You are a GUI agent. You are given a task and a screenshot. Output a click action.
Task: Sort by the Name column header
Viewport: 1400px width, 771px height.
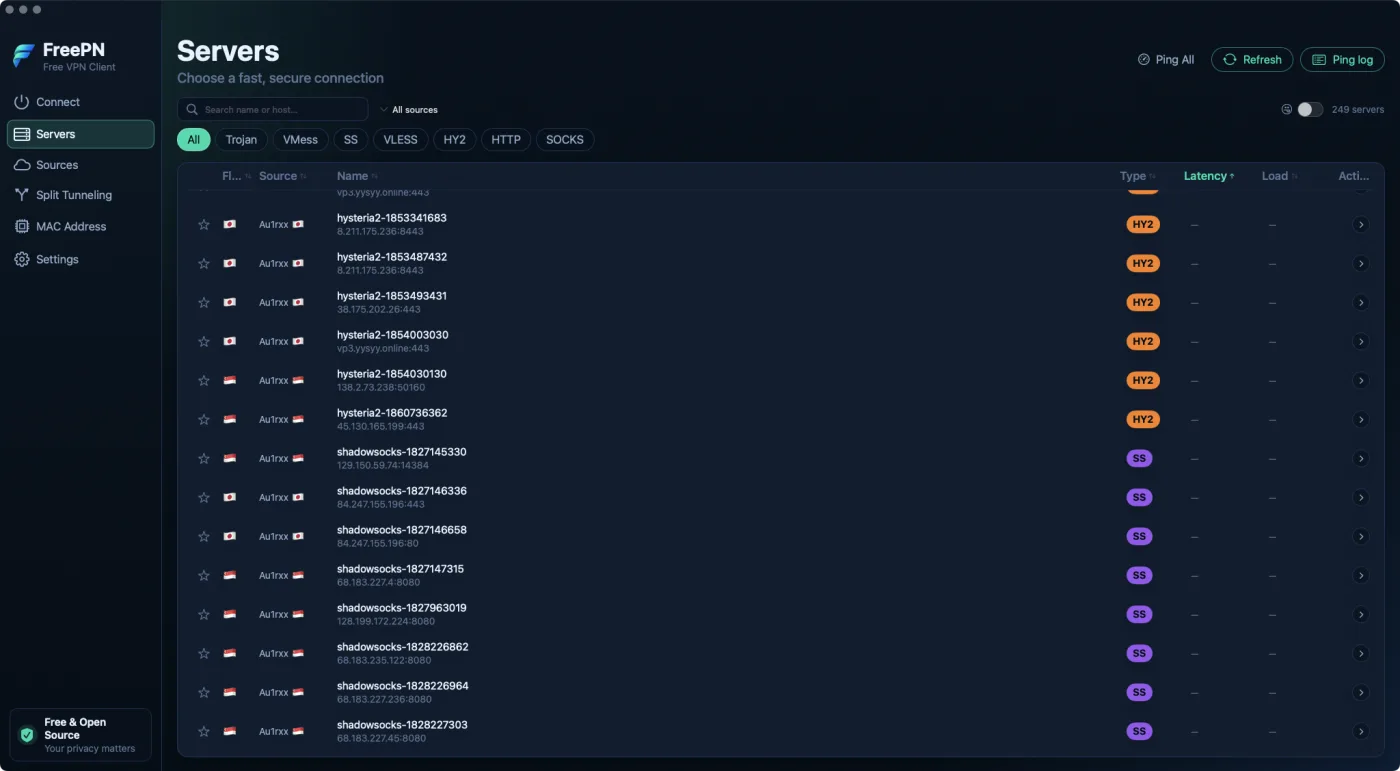(357, 176)
